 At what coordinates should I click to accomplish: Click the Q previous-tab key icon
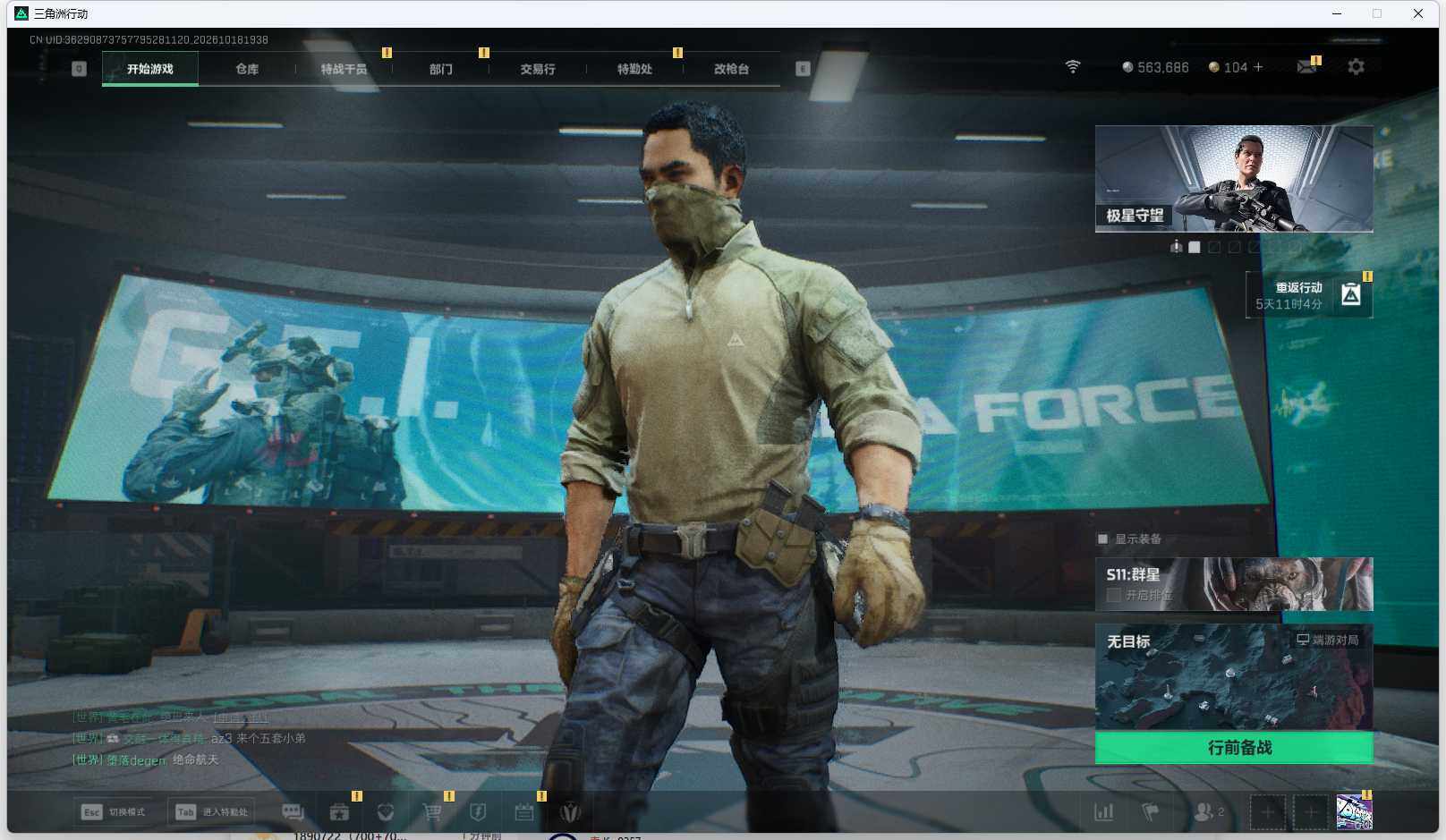[x=79, y=69]
